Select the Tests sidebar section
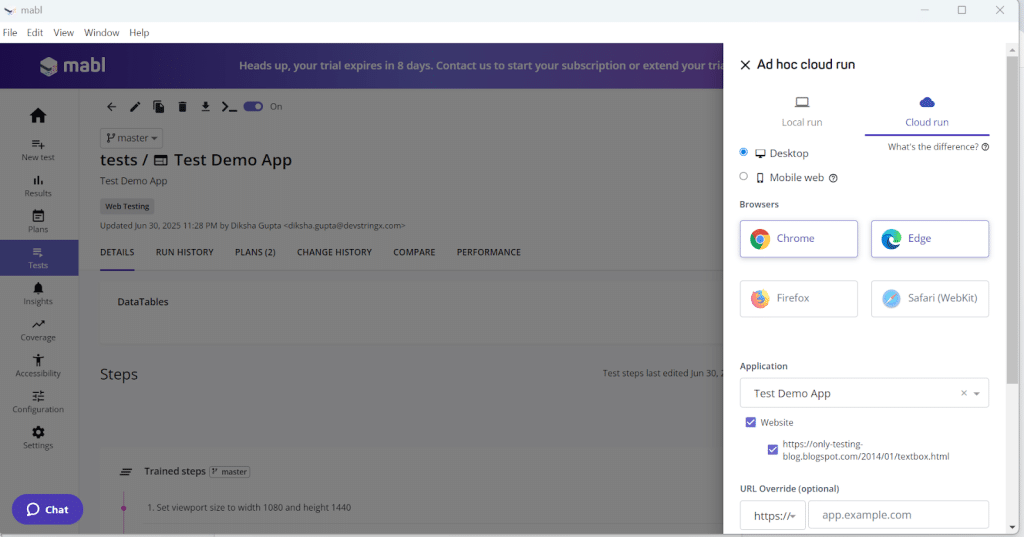The image size is (1024, 537). pyautogui.click(x=38, y=257)
